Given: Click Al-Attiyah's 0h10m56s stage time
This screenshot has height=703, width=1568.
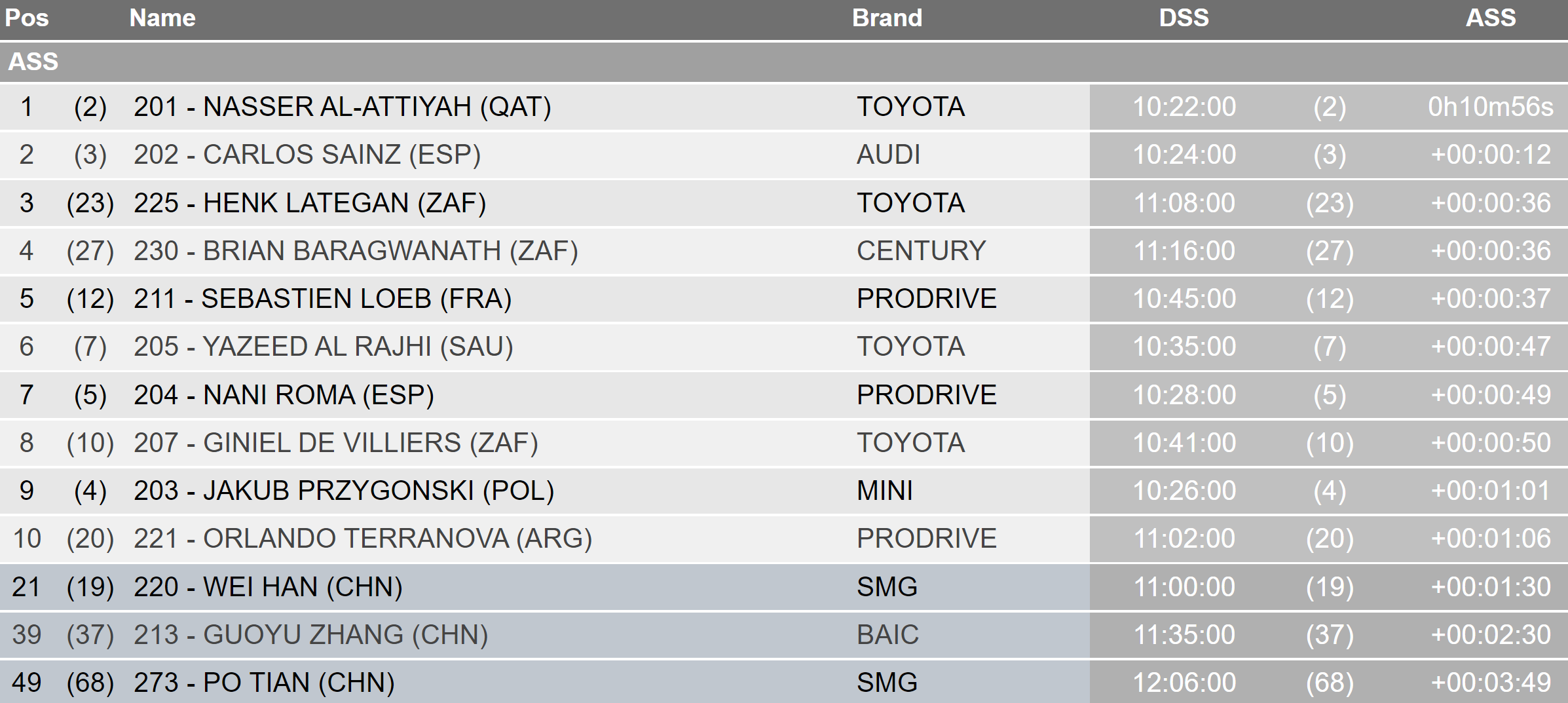Looking at the screenshot, I should click(1490, 107).
